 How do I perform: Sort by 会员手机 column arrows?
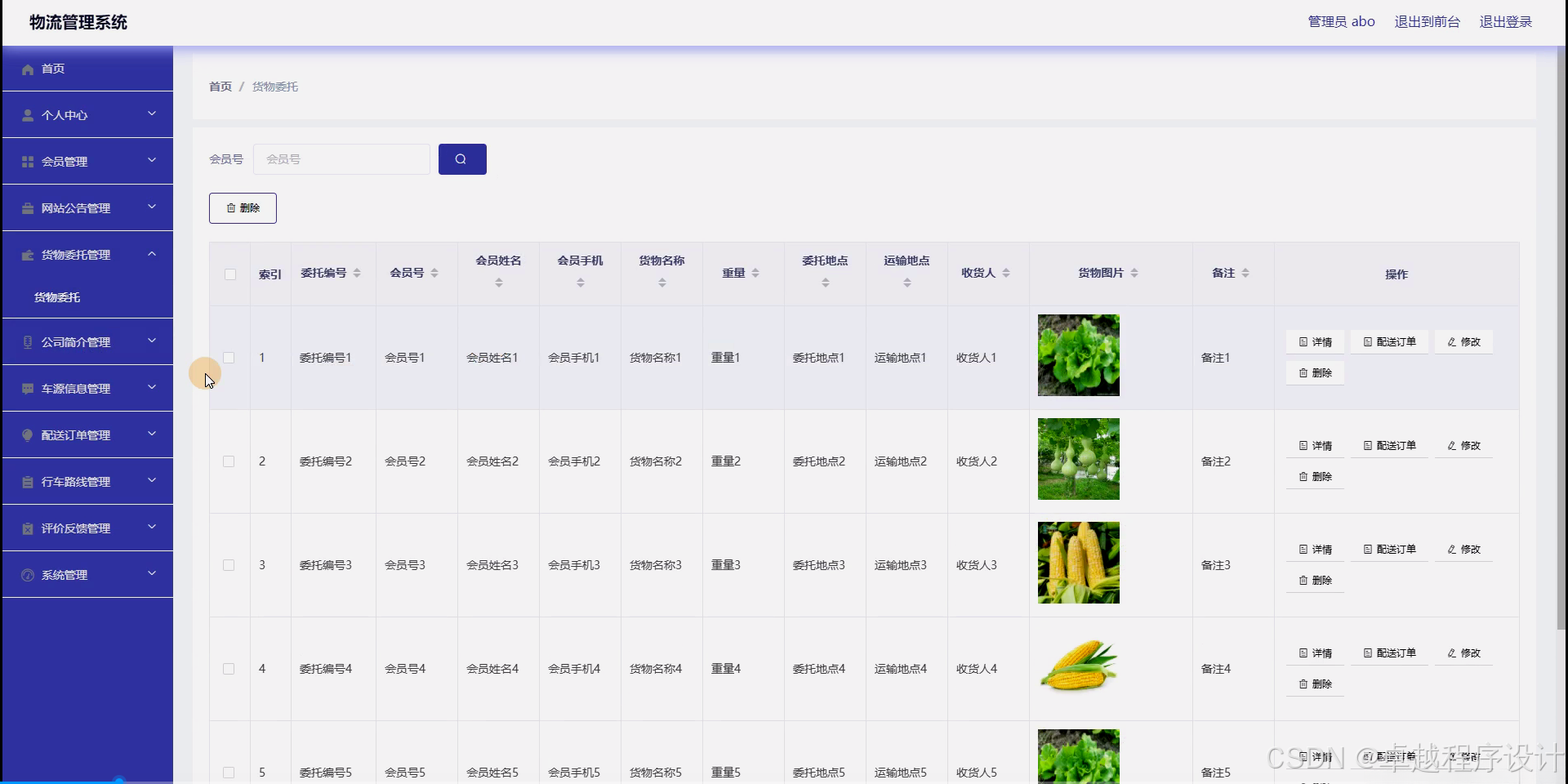581,283
